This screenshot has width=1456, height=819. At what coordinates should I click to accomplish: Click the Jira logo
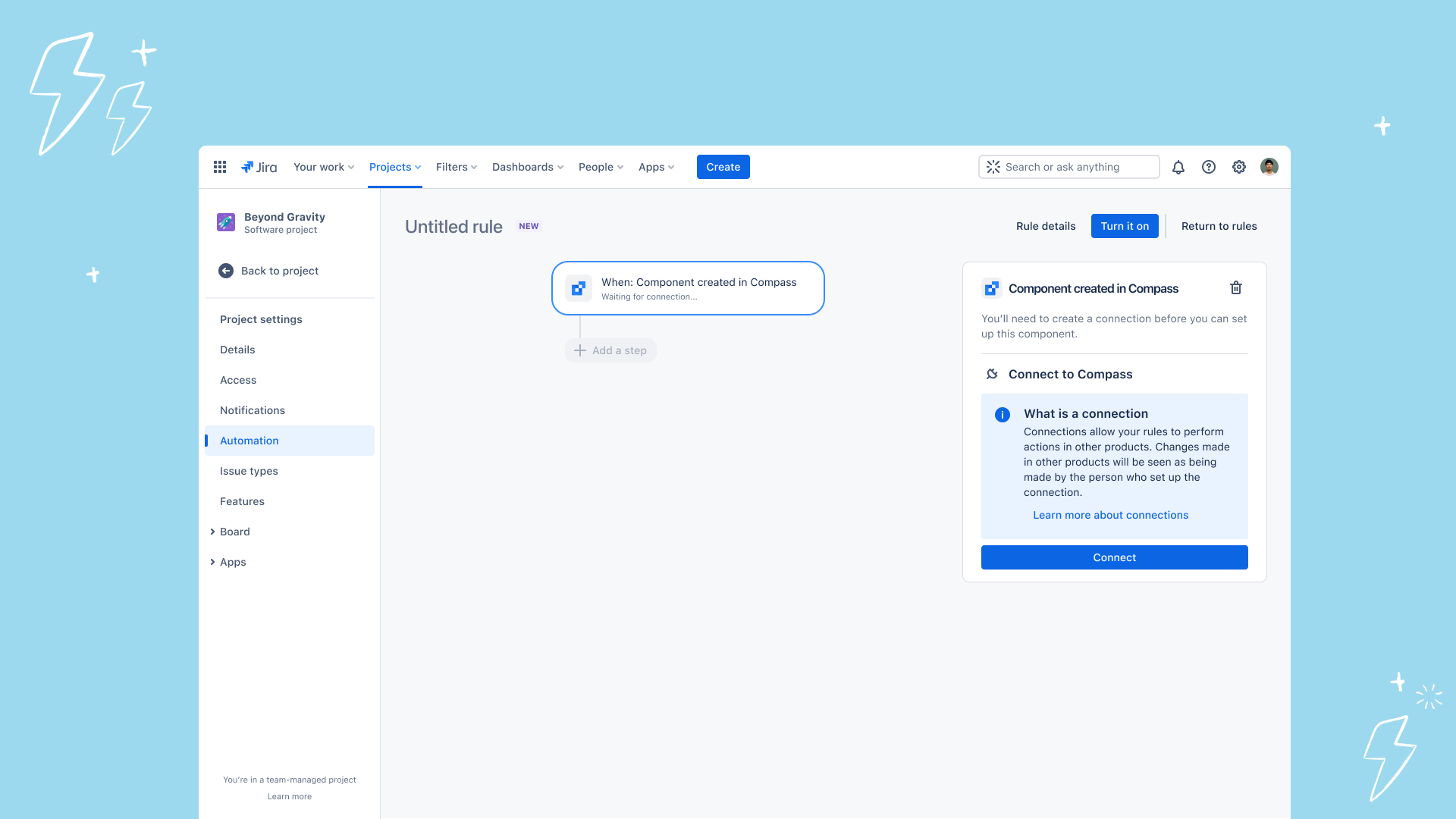[259, 167]
